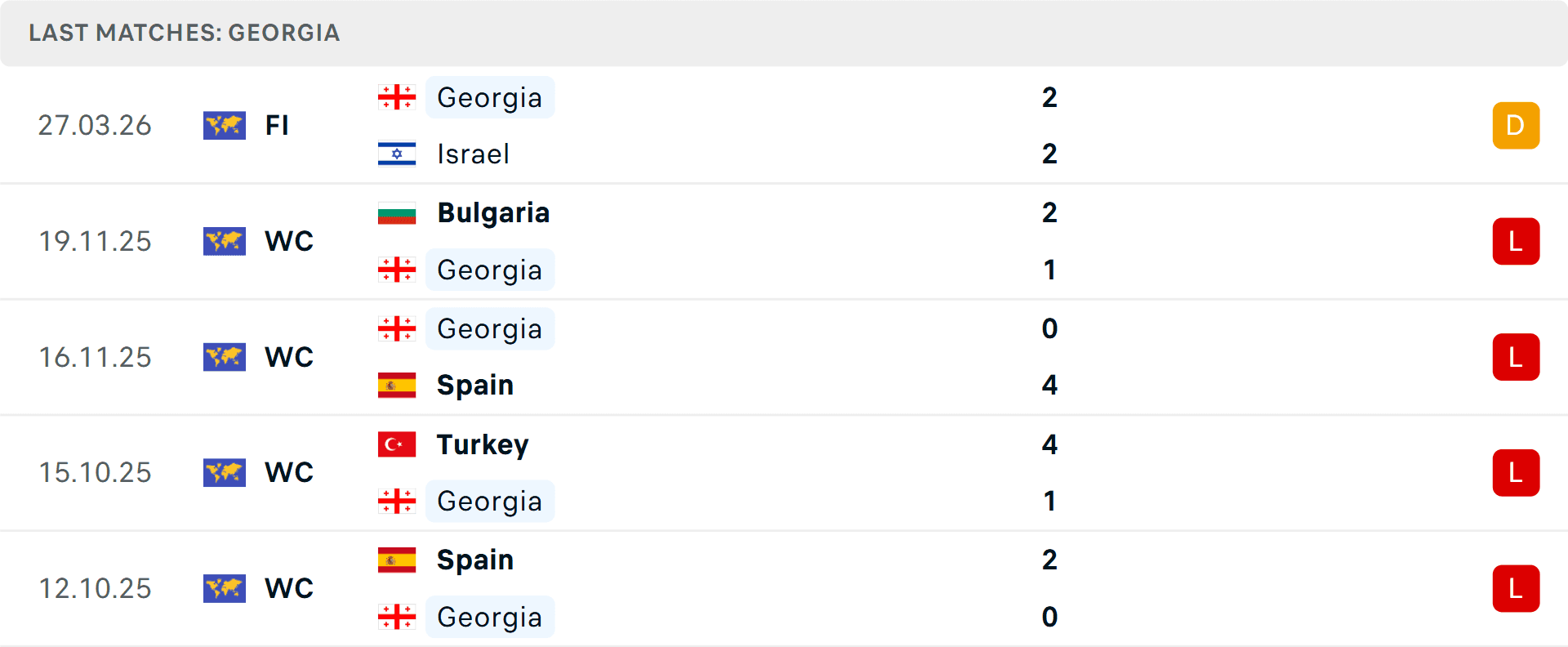Open the Bulgaria team link
The width and height of the screenshot is (1568, 647).
(493, 213)
